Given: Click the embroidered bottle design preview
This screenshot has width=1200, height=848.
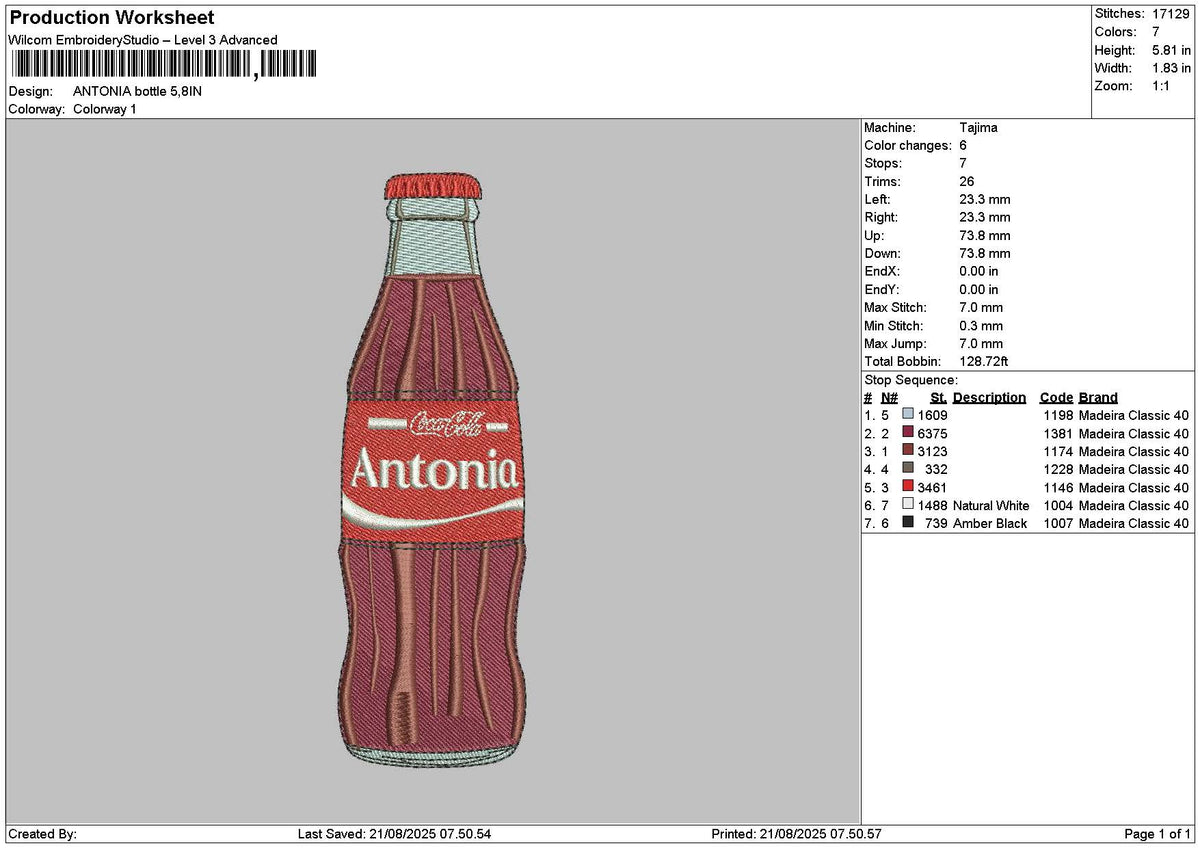Looking at the screenshot, I should coord(434,470).
